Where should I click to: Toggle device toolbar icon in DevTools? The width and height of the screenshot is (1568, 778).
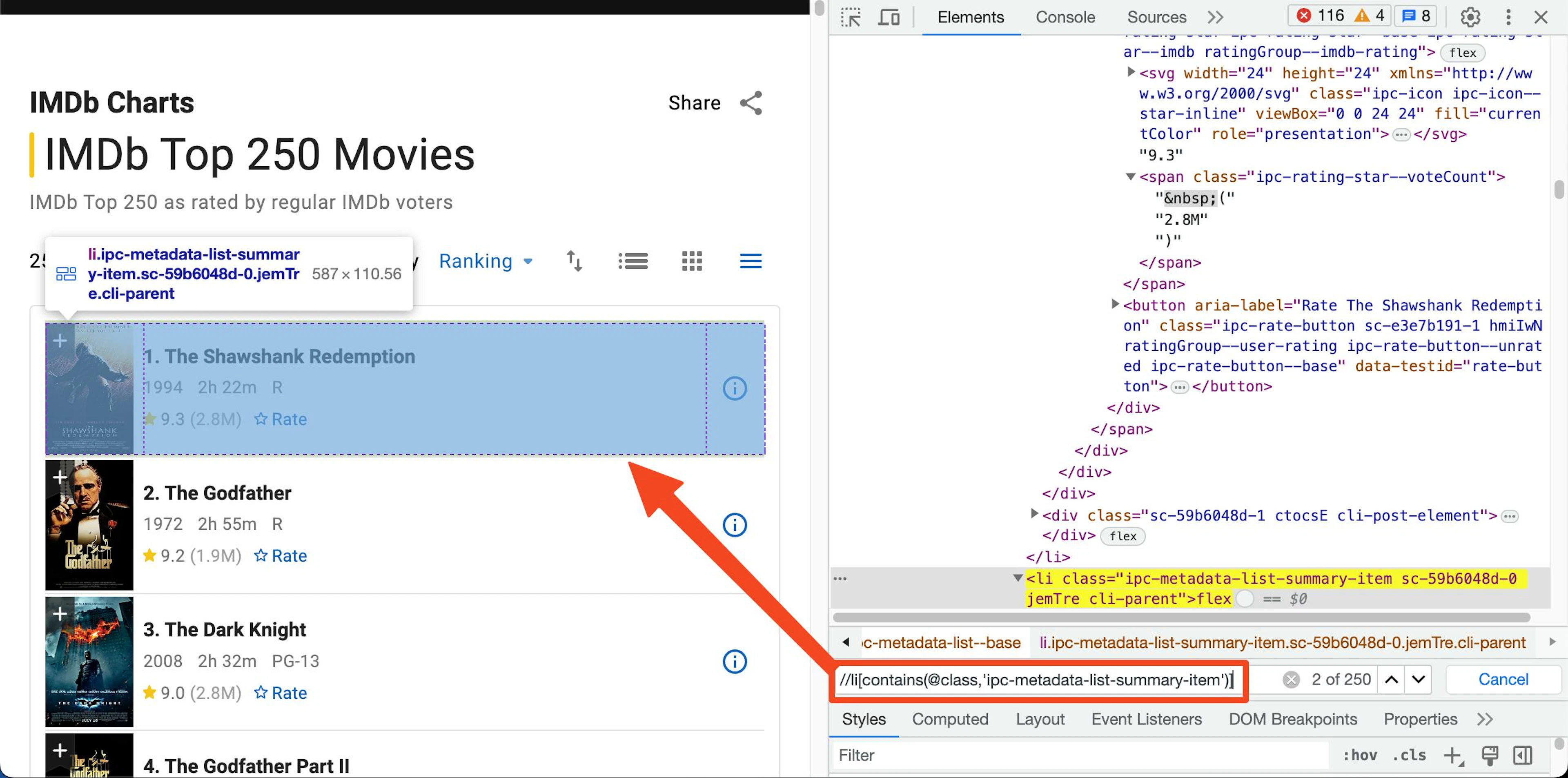pyautogui.click(x=889, y=17)
